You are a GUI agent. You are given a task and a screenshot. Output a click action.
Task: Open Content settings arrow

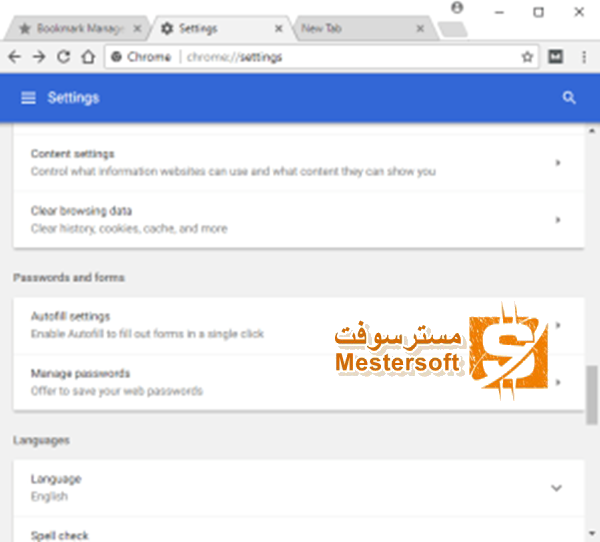point(558,163)
